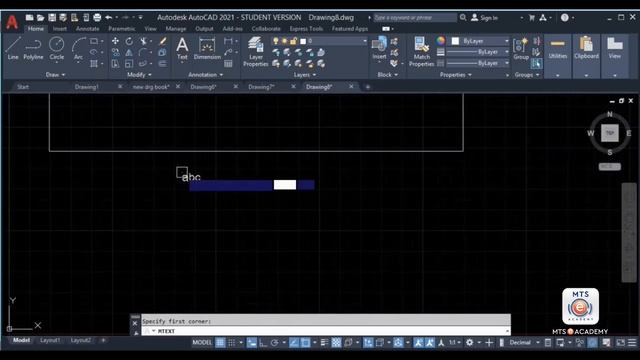Switch to the Parametric ribbon tab

click(122, 29)
